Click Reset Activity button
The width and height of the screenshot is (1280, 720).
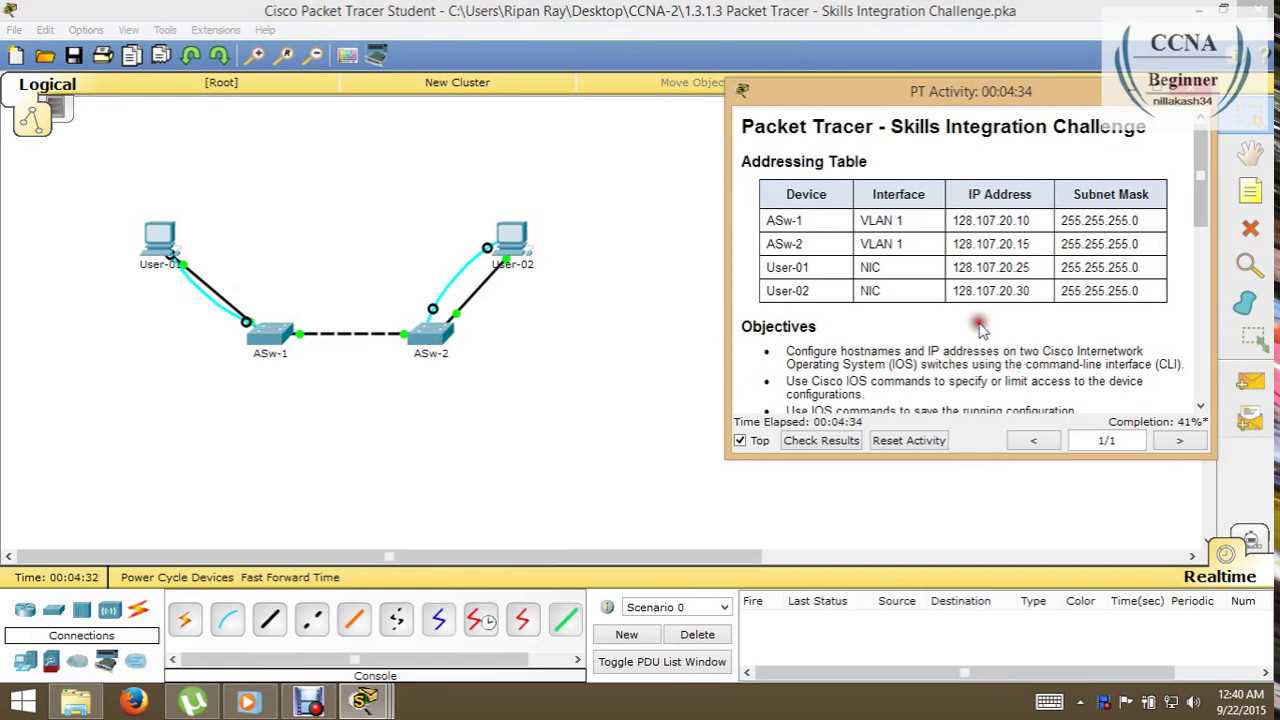[x=909, y=441]
